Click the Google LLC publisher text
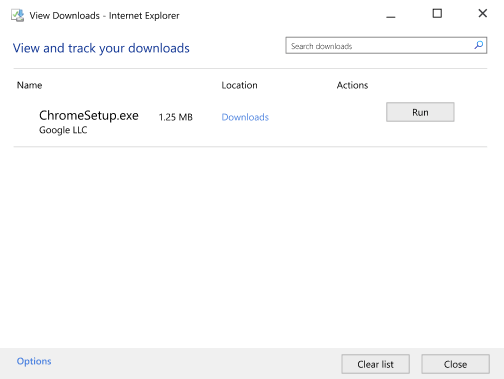The width and height of the screenshot is (504, 379). coord(63,130)
